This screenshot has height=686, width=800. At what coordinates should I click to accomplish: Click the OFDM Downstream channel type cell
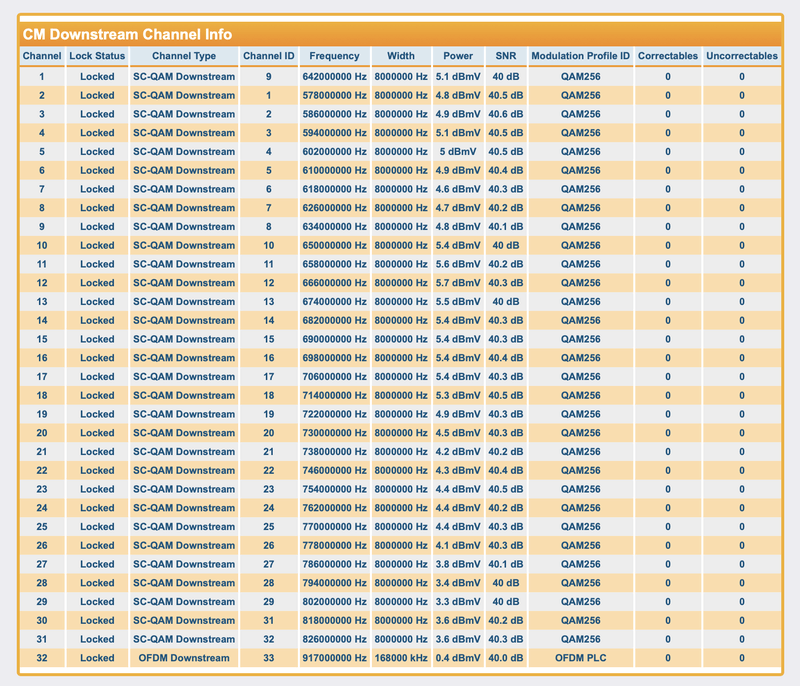coord(184,658)
